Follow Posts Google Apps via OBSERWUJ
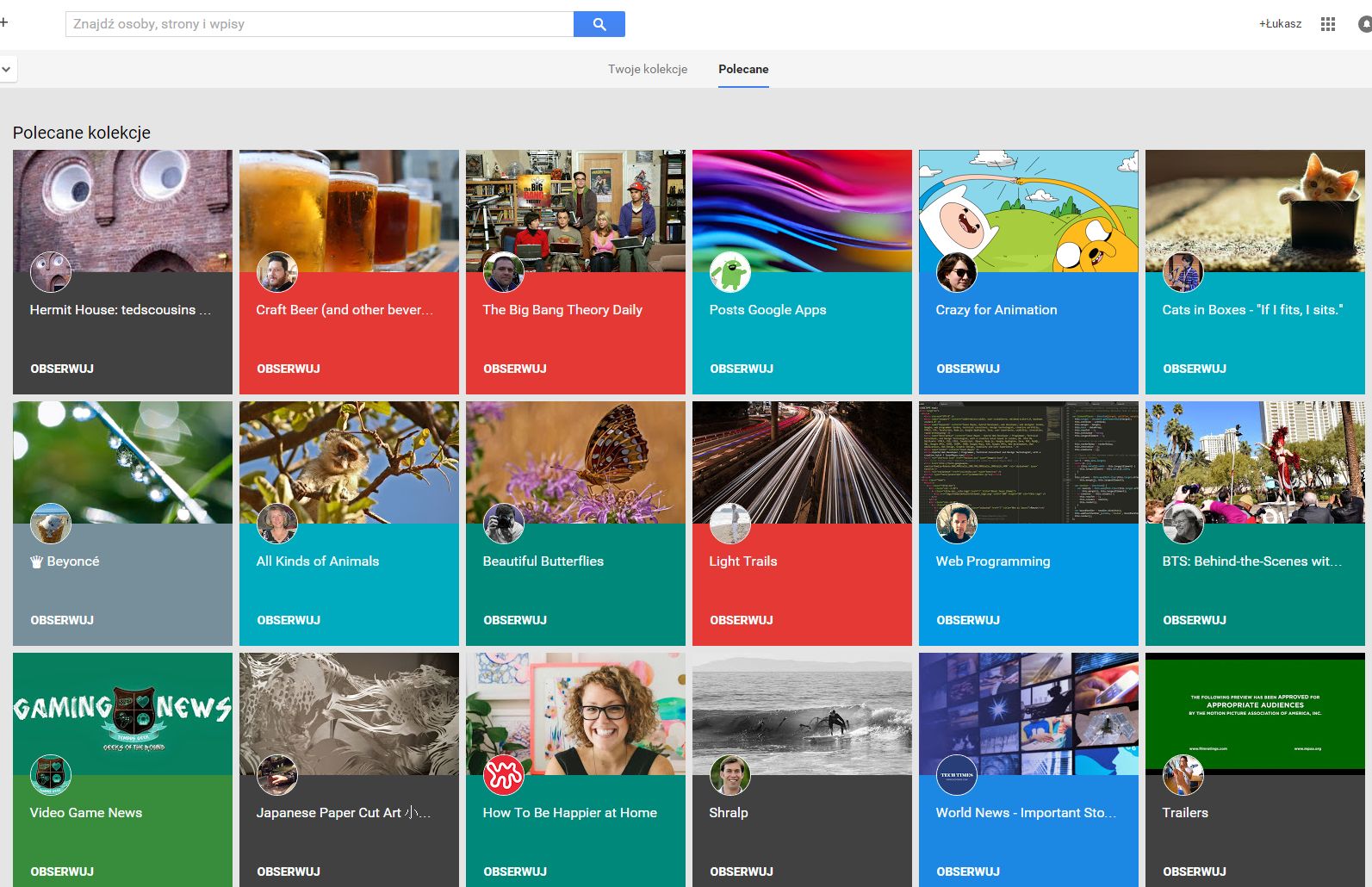1372x887 pixels. click(742, 369)
